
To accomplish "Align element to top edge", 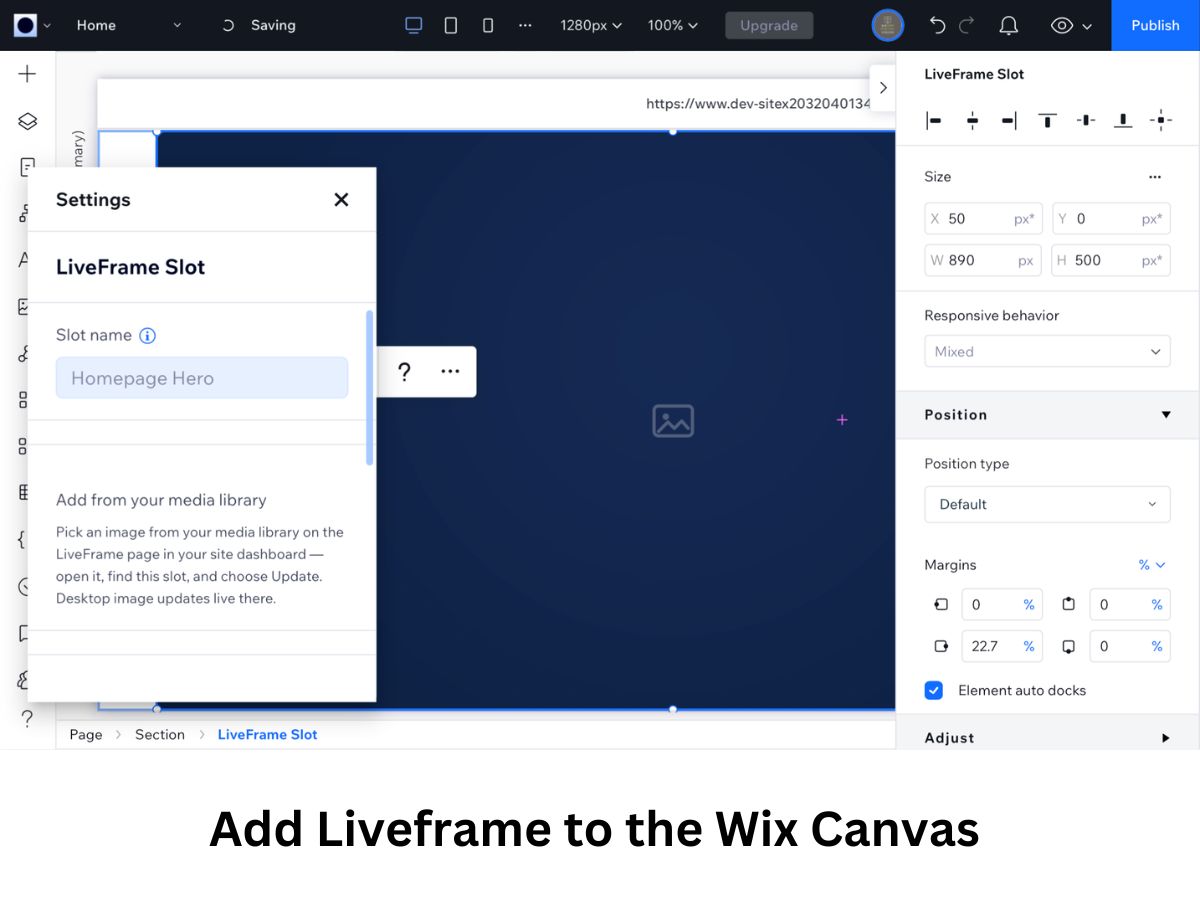I will (1047, 121).
